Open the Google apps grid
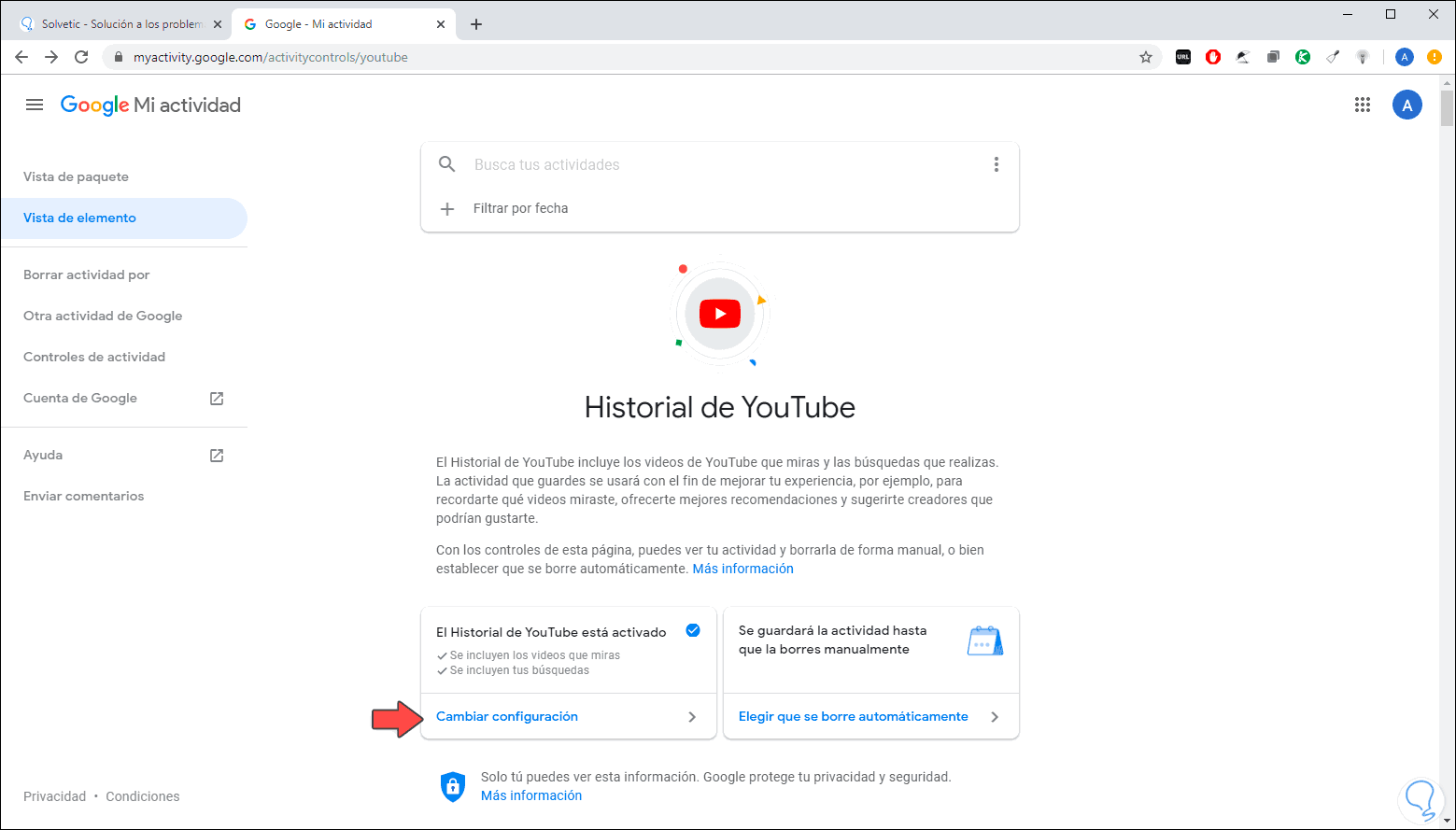Viewport: 1456px width, 830px height. [x=1363, y=105]
